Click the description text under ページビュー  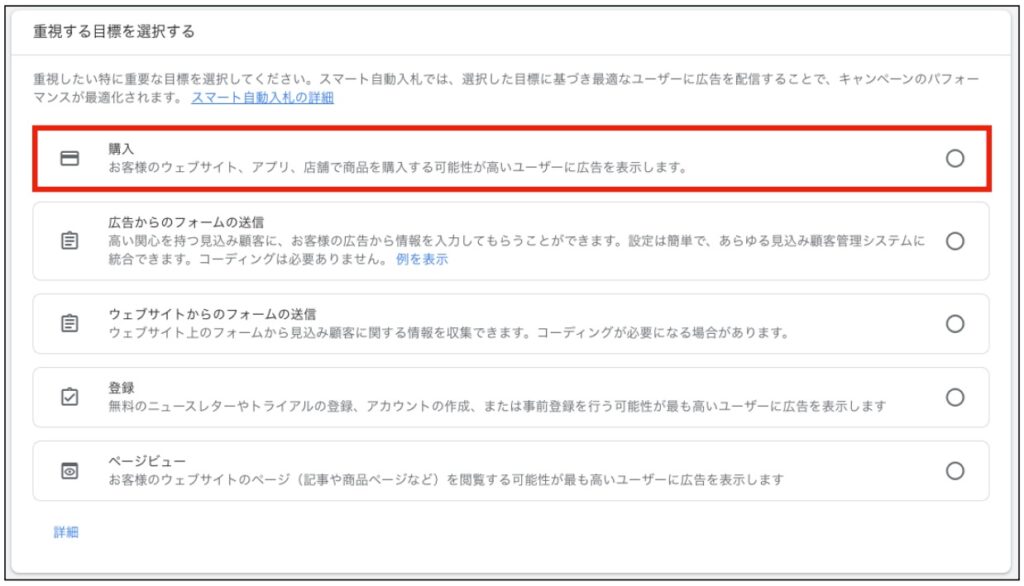[x=445, y=480]
